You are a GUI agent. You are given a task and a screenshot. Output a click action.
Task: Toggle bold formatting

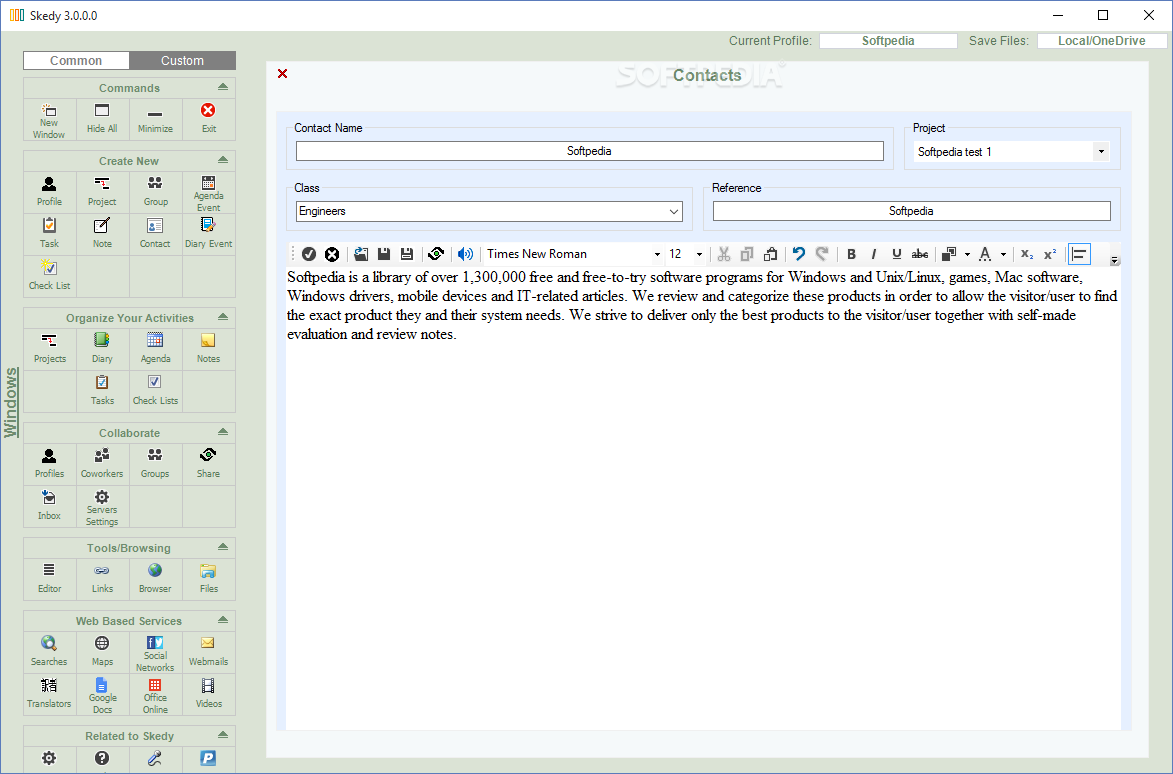851,254
